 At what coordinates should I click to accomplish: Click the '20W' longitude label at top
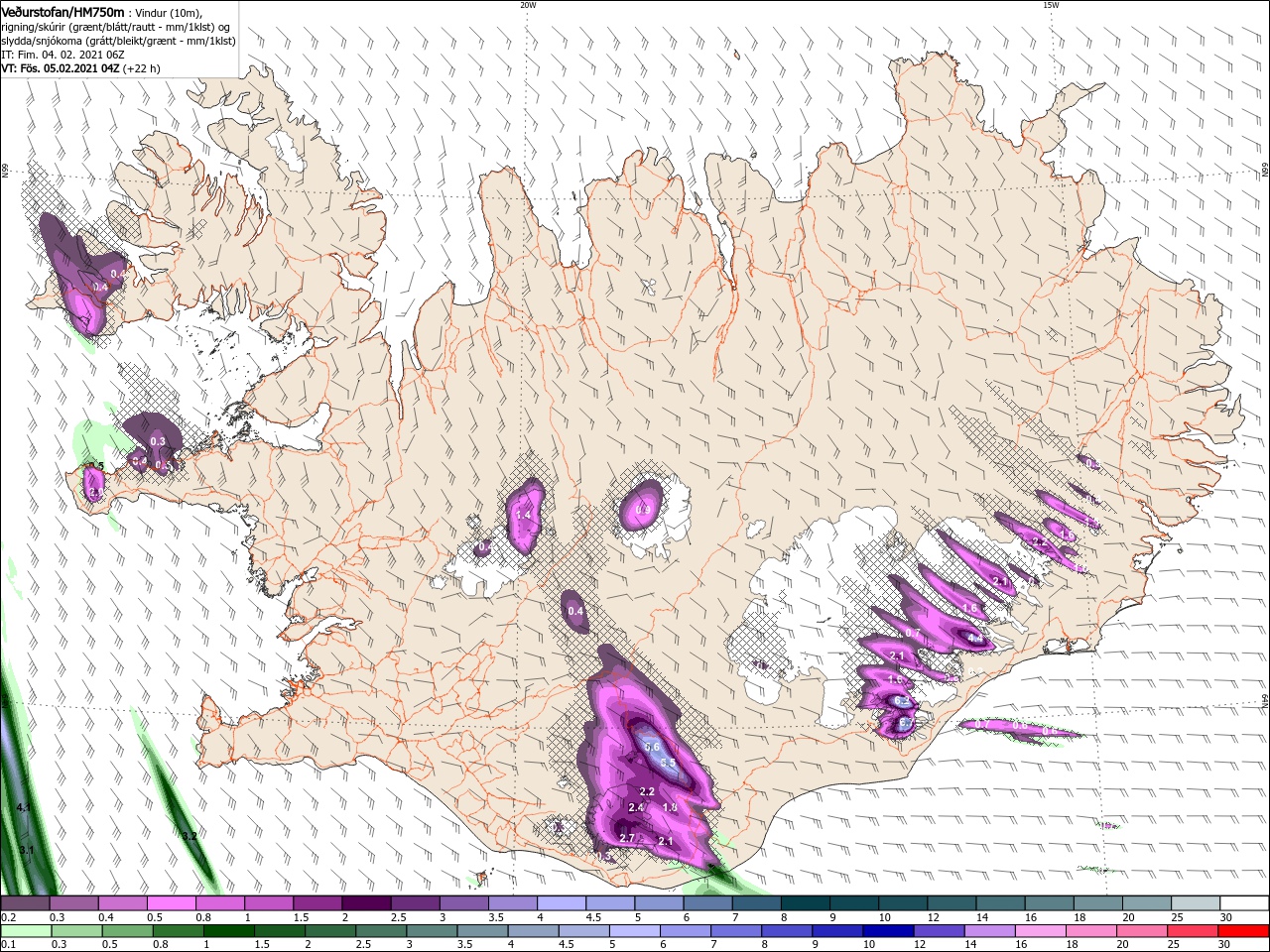(x=528, y=5)
